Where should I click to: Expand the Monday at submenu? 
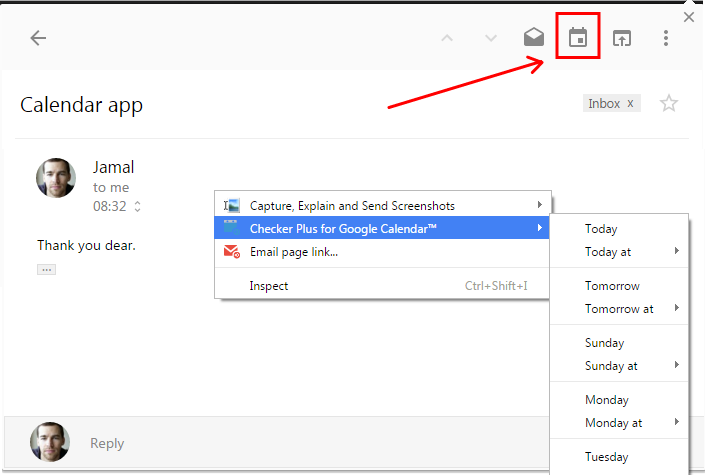(x=620, y=423)
